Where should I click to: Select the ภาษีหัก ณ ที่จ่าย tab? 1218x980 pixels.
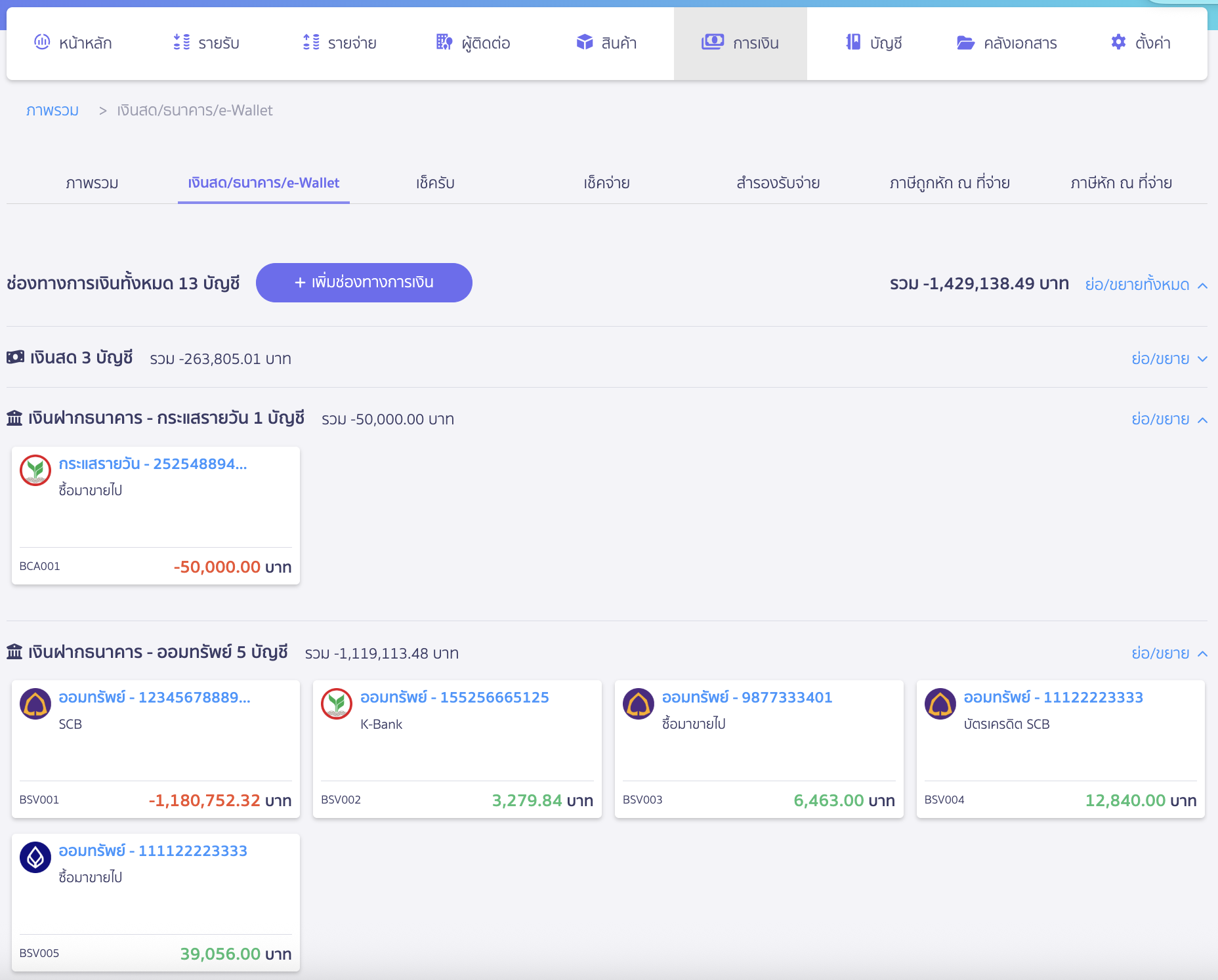[x=1121, y=183]
